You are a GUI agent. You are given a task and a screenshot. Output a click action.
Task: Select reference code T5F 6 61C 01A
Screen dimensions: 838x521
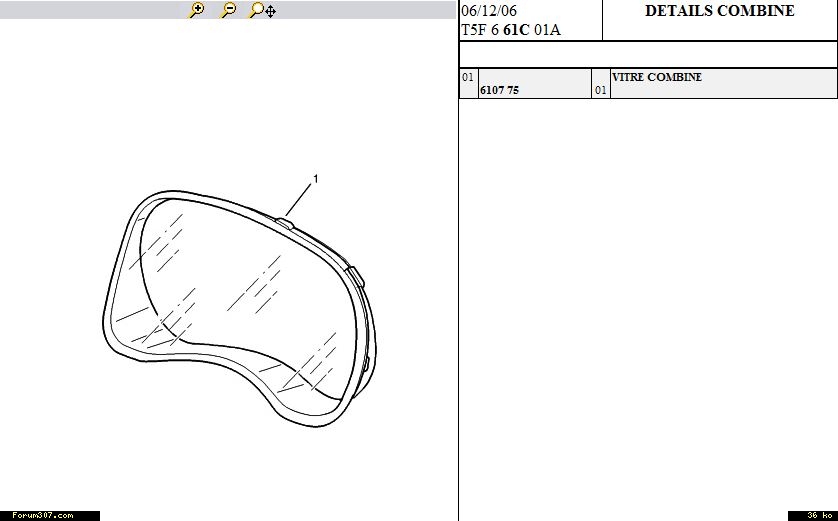[510, 30]
